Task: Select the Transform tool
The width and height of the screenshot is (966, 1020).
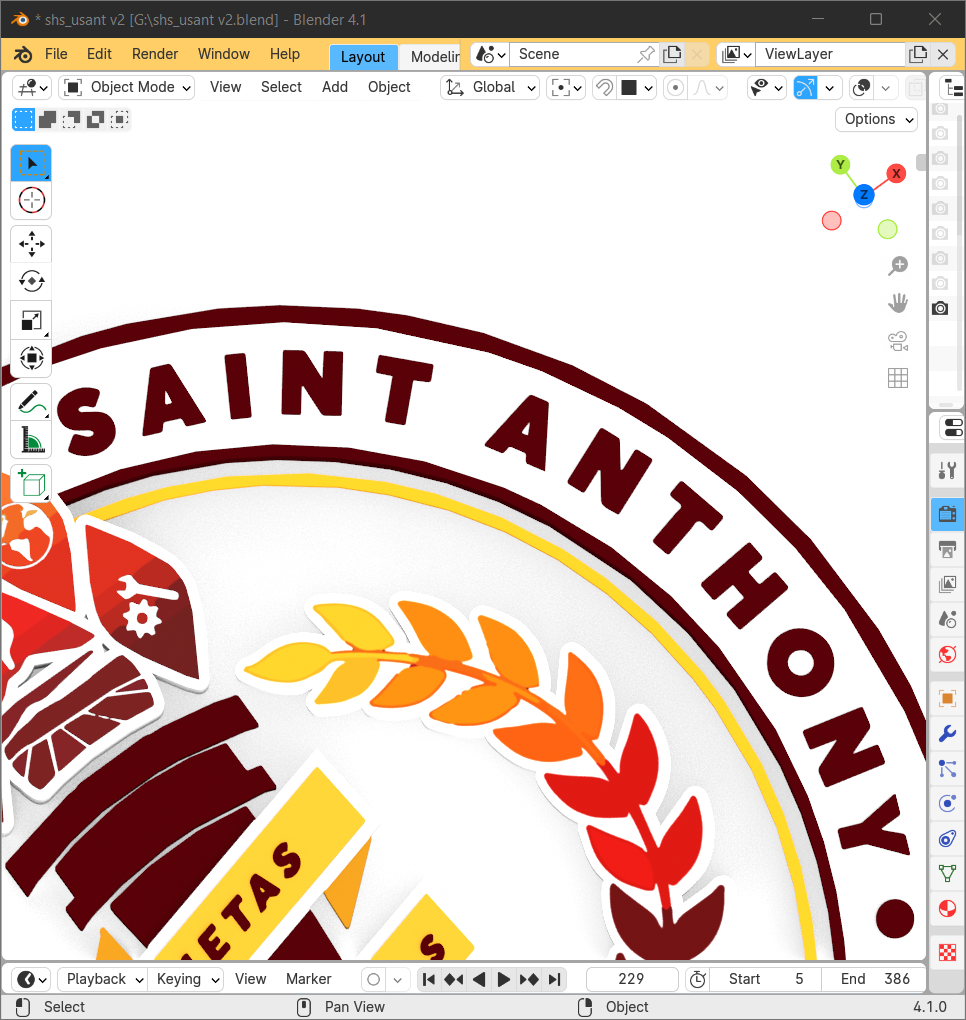Action: [31, 358]
